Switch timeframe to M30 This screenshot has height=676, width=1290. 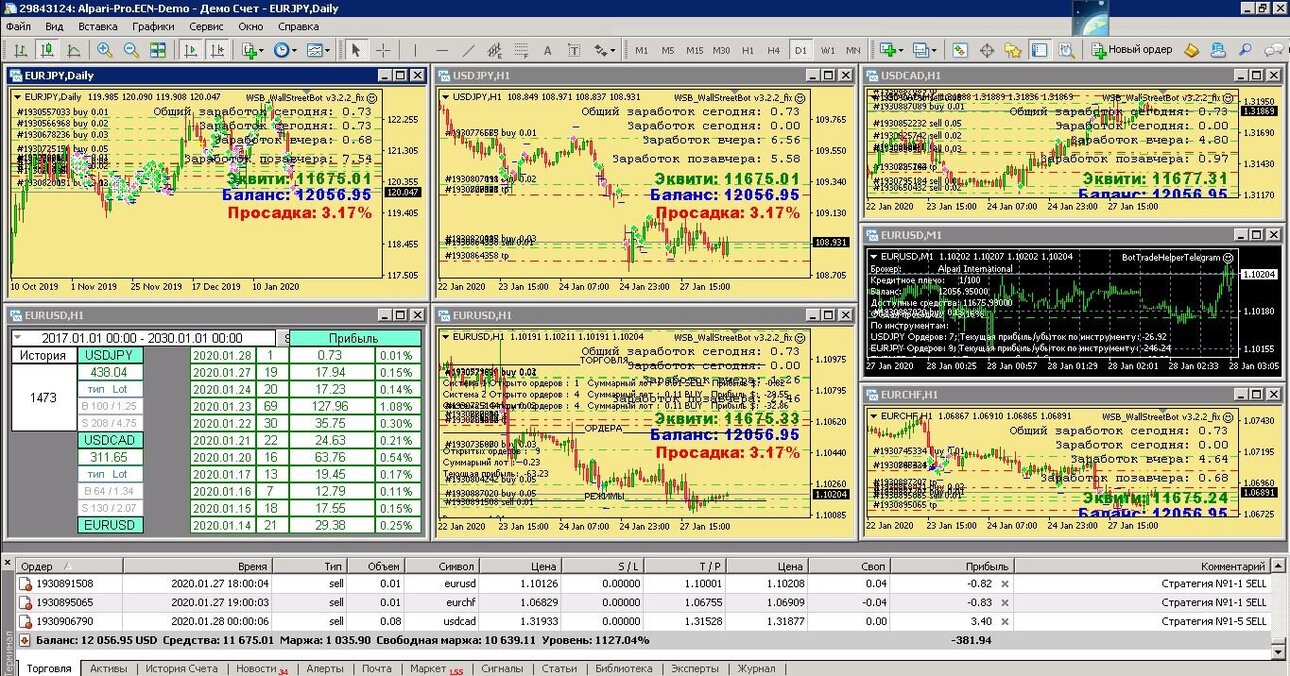pos(721,50)
